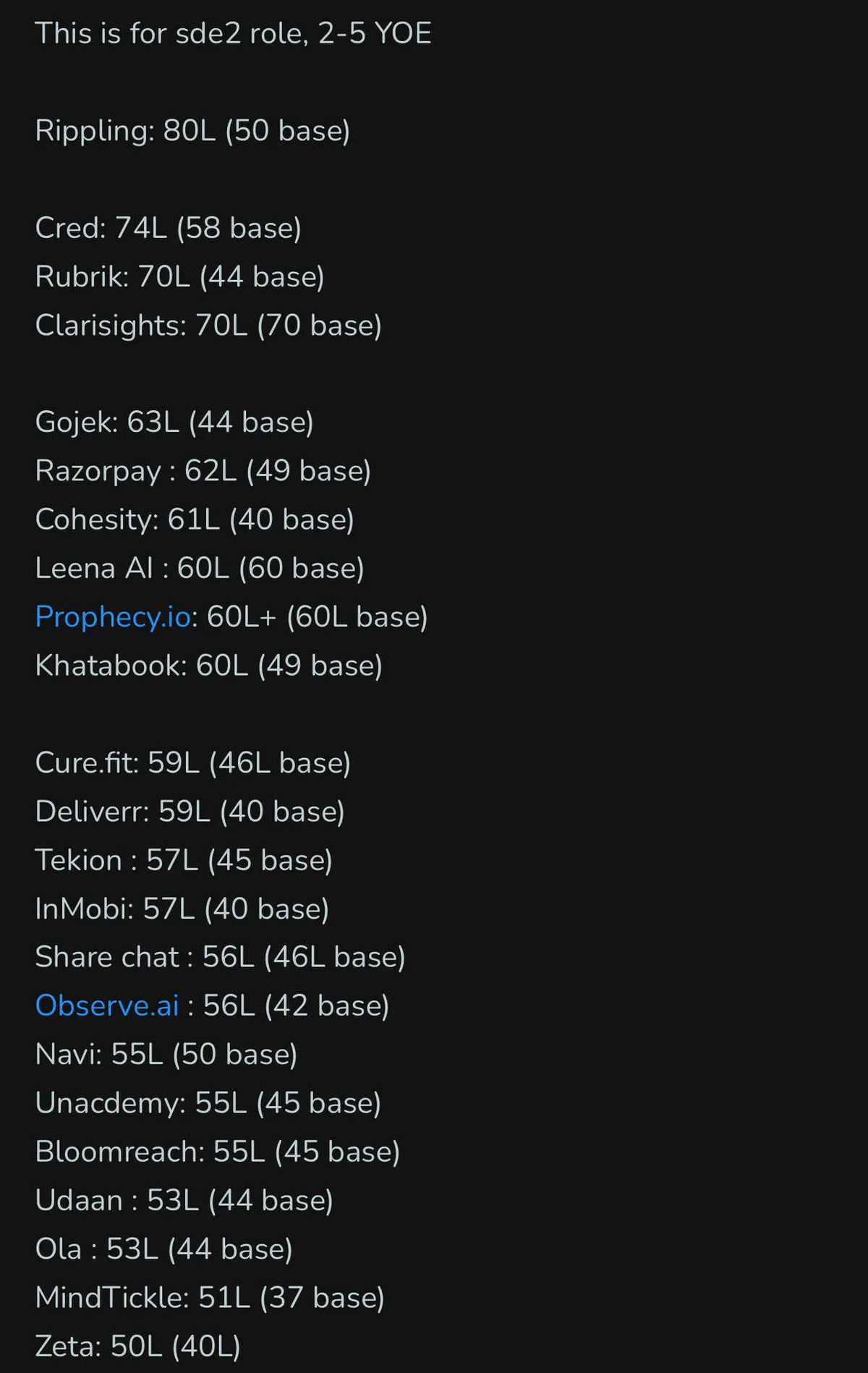Select the Cure.fit 59L entry
This screenshot has width=868, height=1373.
click(x=192, y=763)
